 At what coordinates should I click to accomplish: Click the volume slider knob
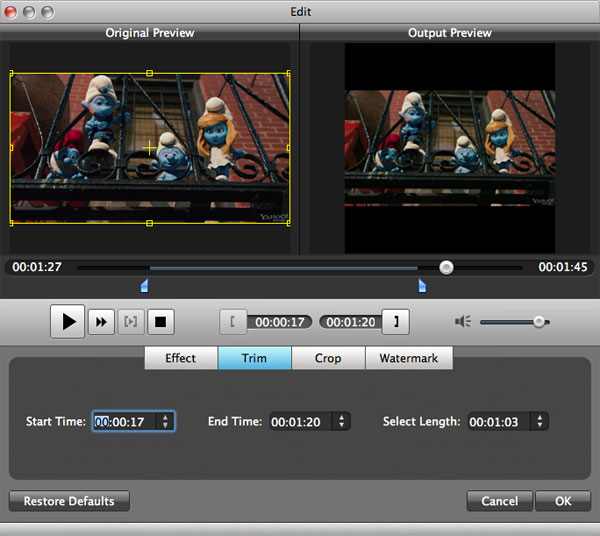(x=539, y=322)
